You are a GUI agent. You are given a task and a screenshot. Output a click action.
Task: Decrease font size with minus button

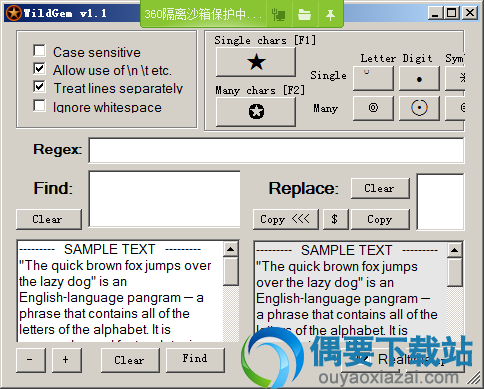pyautogui.click(x=31, y=360)
